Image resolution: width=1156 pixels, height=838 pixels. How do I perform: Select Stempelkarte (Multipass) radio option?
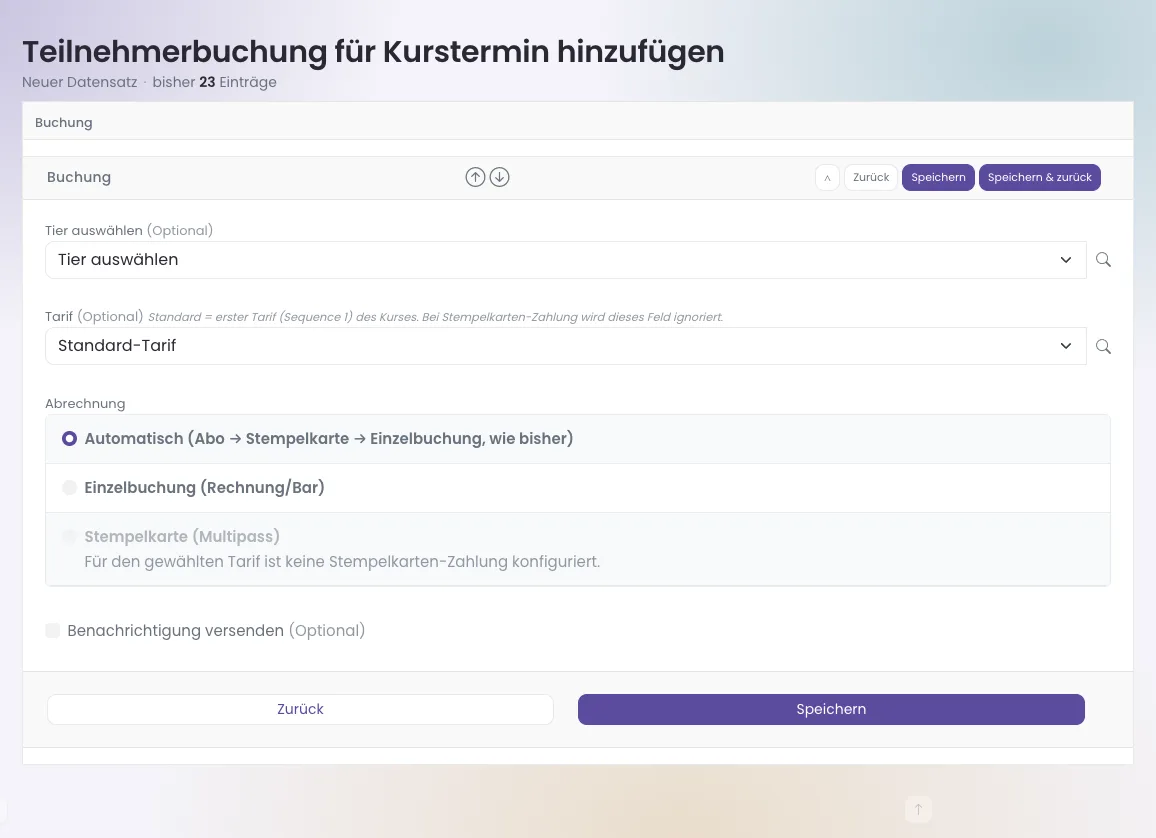pyautogui.click(x=69, y=537)
